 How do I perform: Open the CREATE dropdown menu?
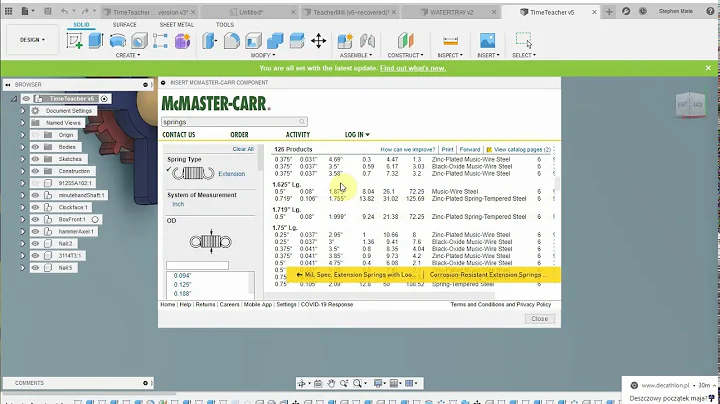click(128, 55)
